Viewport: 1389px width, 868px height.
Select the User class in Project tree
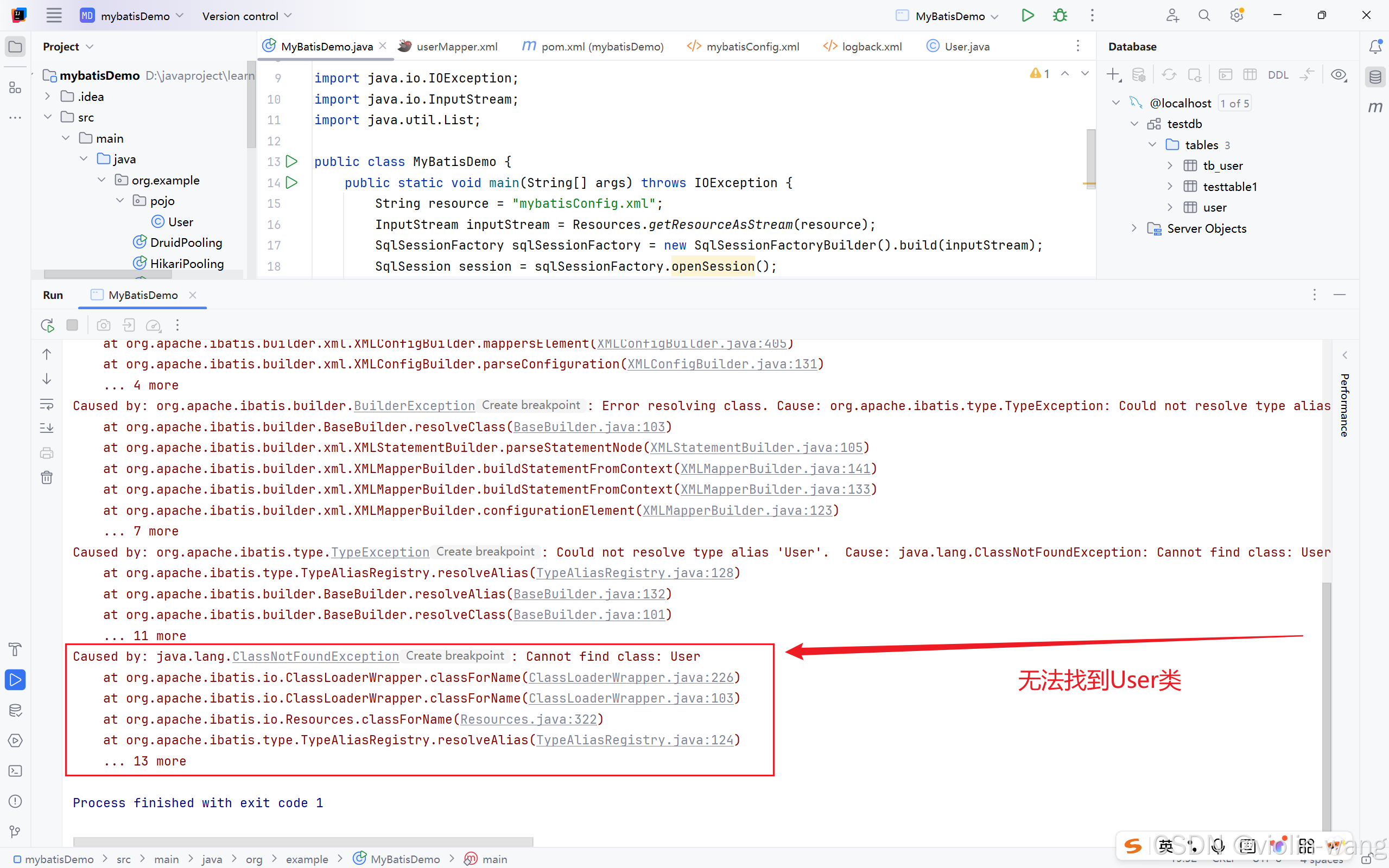pyautogui.click(x=180, y=221)
